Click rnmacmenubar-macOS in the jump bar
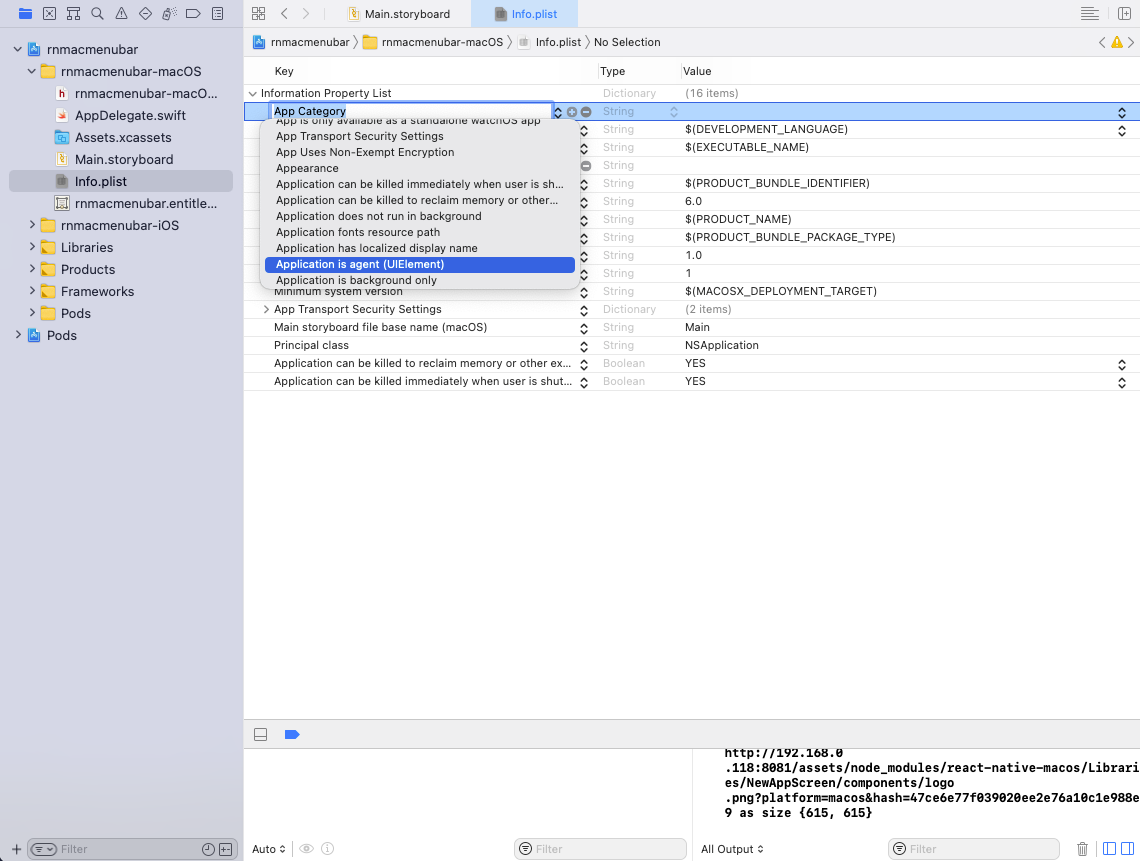The width and height of the screenshot is (1140, 861). point(433,42)
